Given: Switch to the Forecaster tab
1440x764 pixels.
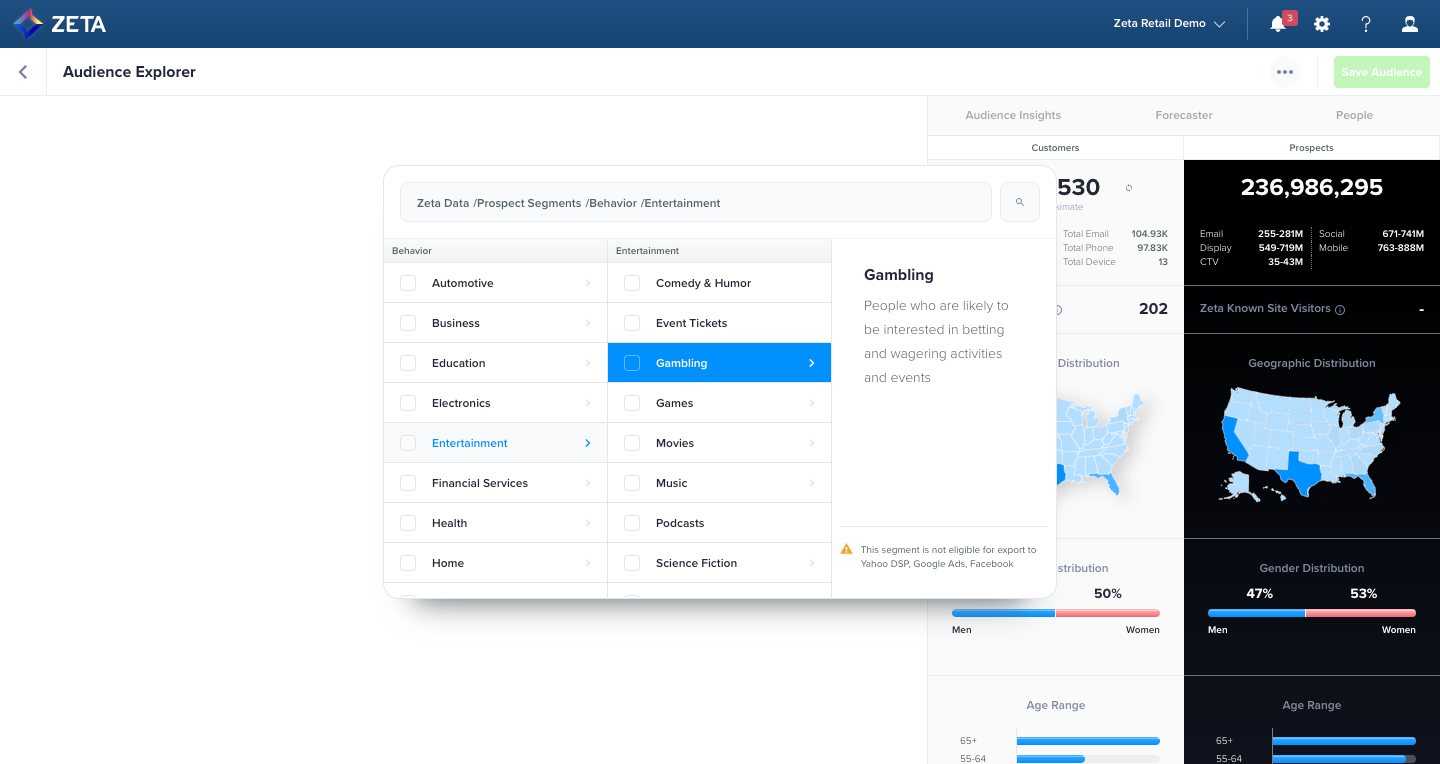Looking at the screenshot, I should pyautogui.click(x=1183, y=115).
